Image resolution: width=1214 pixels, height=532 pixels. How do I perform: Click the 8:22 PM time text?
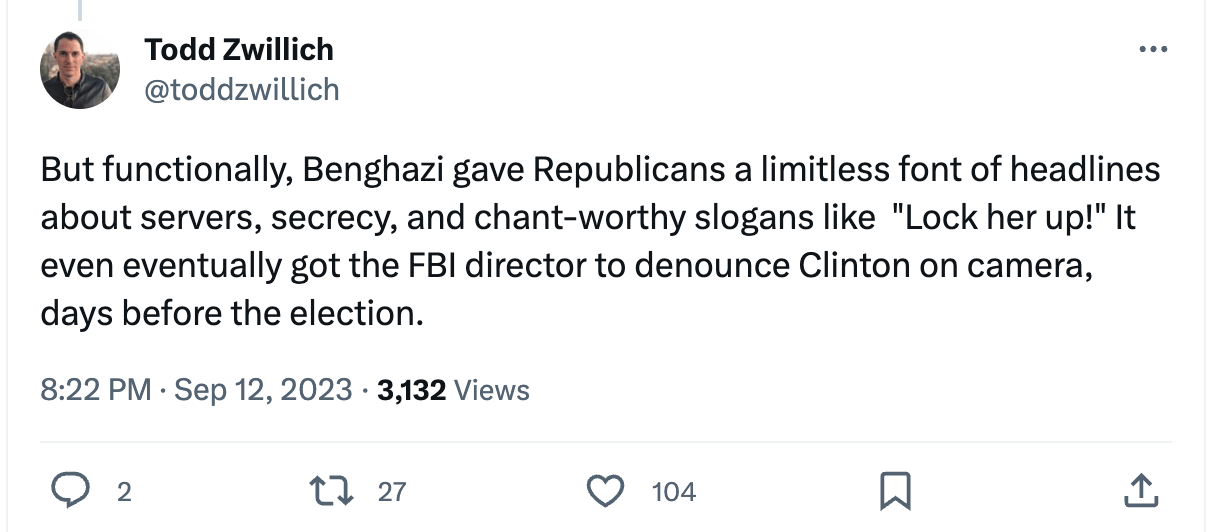[96, 389]
